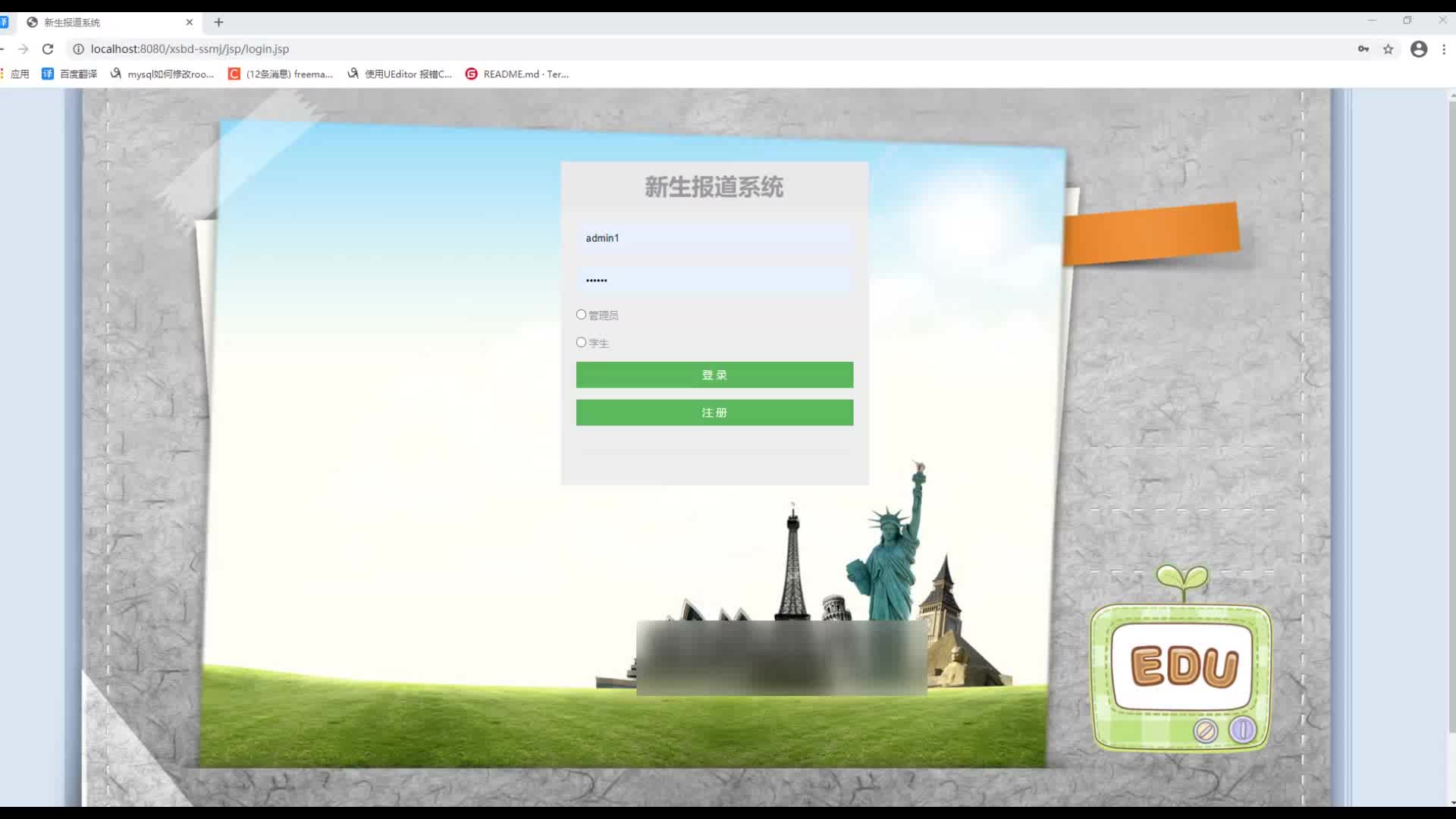Click the forward navigation arrow
Viewport: 1456px width, 819px height.
(x=23, y=49)
